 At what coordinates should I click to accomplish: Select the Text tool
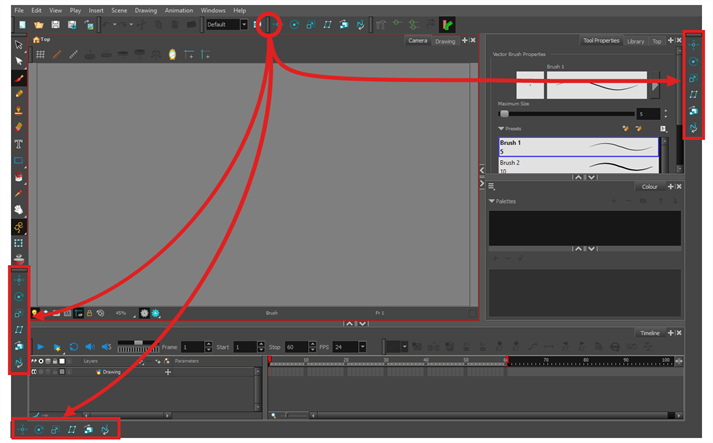[19, 144]
